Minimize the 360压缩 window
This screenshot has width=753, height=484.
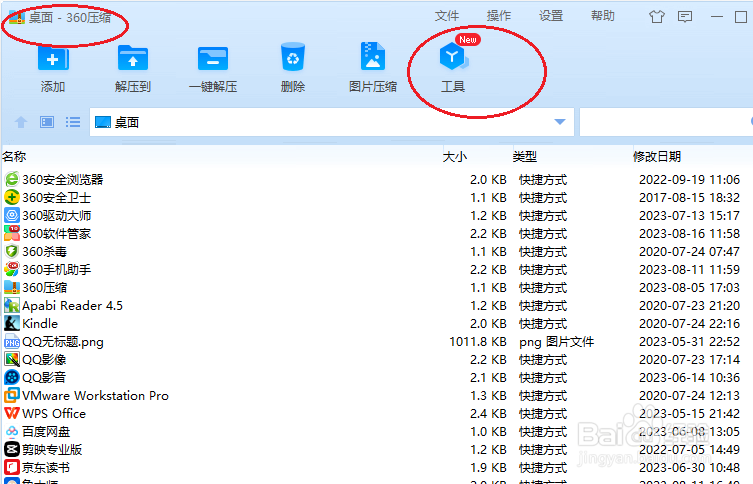(717, 17)
